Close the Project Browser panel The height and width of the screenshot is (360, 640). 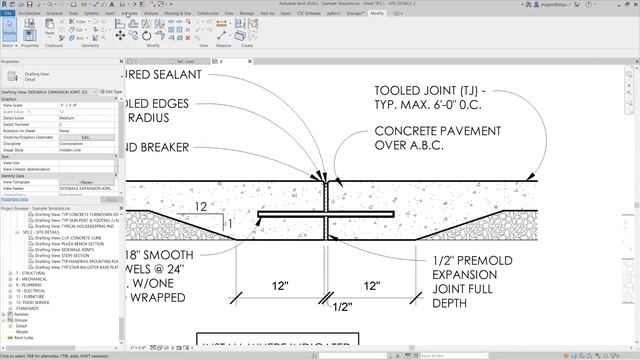tap(121, 208)
